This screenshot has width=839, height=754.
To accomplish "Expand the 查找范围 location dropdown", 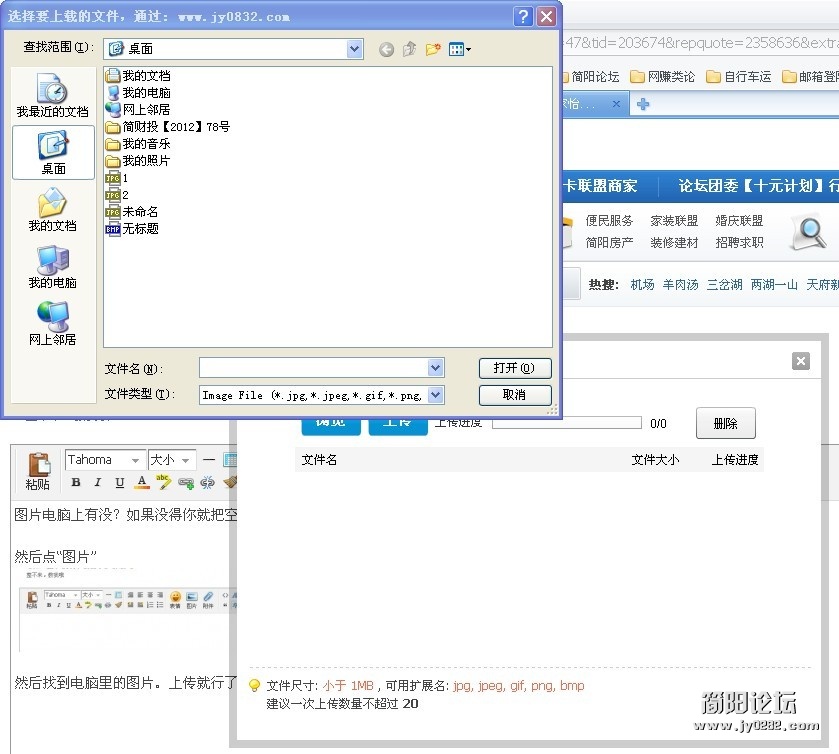I will pyautogui.click(x=354, y=49).
